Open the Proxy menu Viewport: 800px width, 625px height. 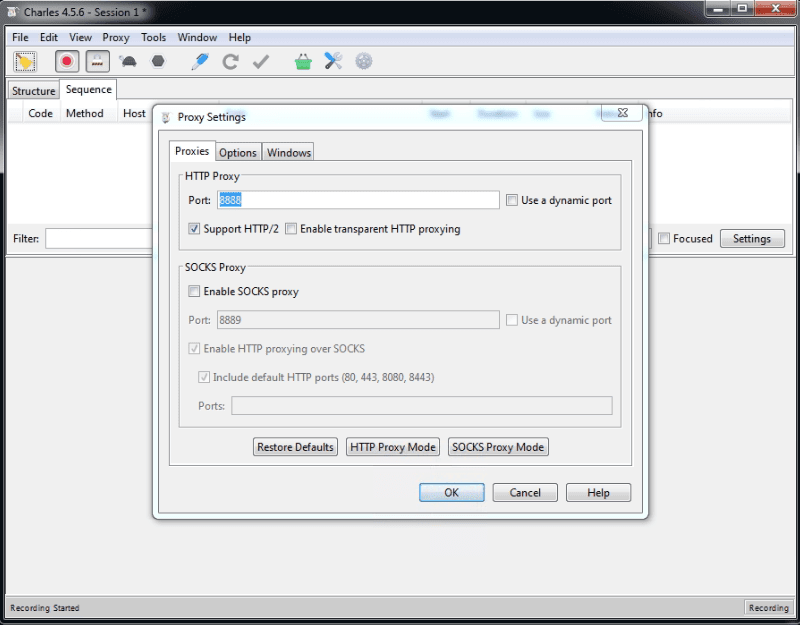(116, 37)
